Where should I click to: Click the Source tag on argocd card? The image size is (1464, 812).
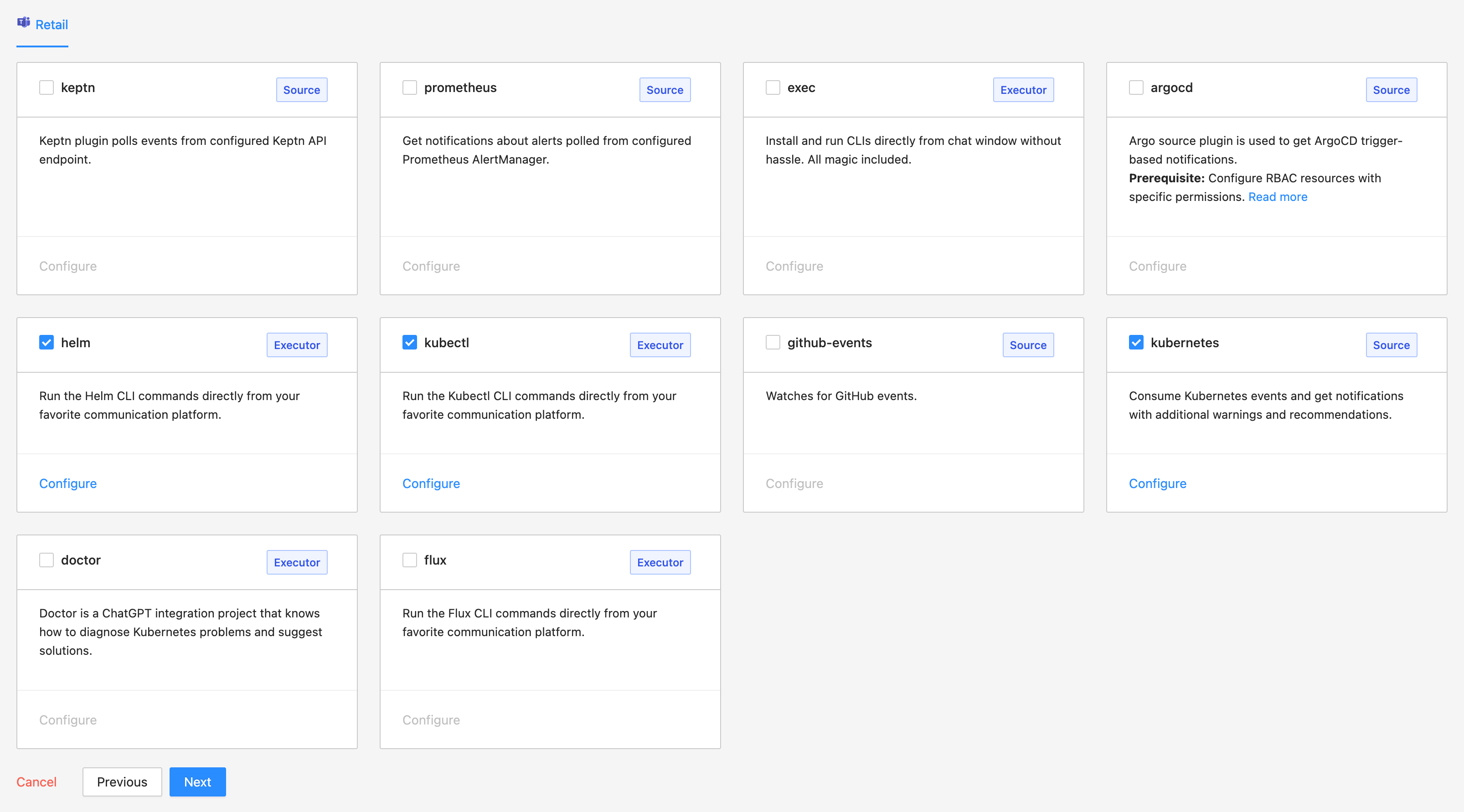1391,90
